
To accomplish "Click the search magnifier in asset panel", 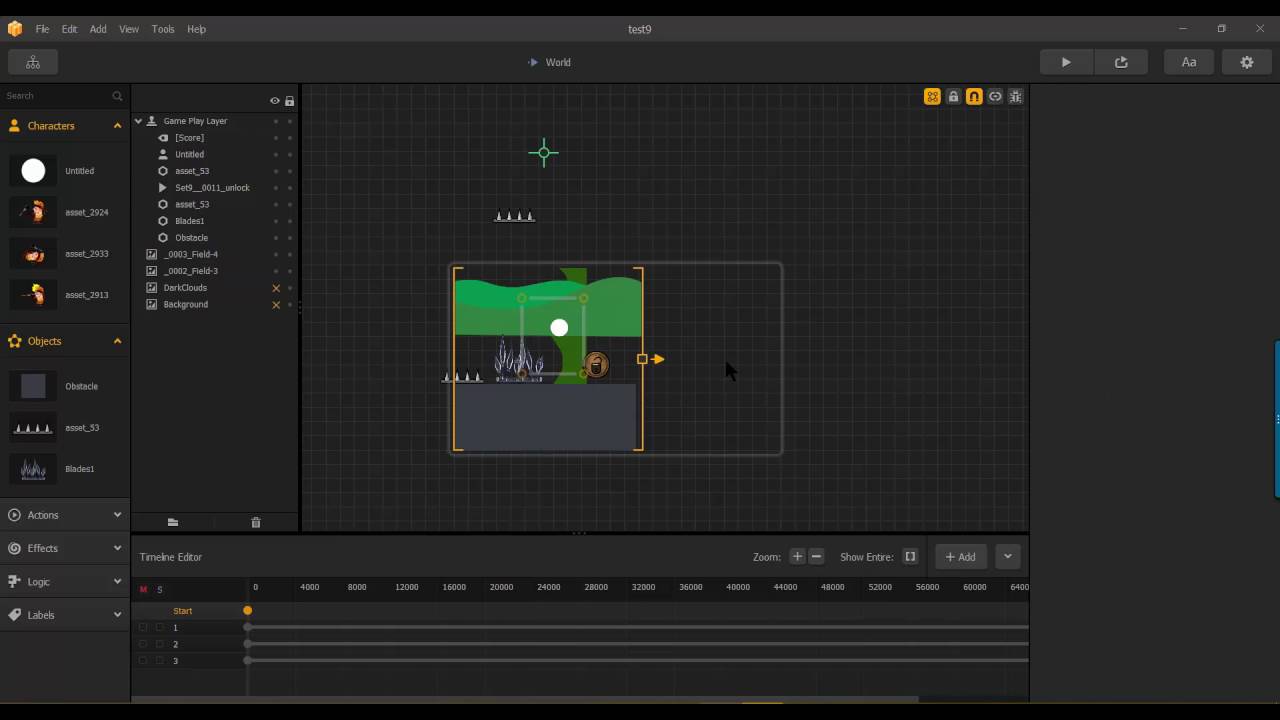I will click(x=117, y=96).
